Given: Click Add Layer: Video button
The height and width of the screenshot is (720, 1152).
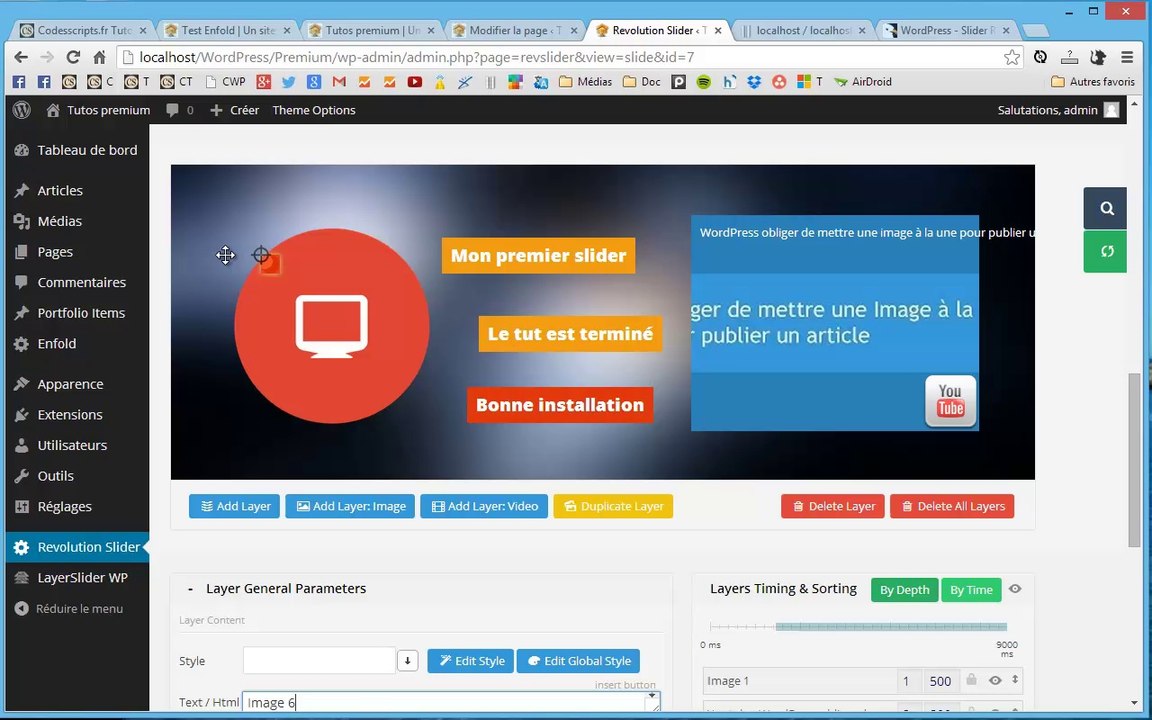Looking at the screenshot, I should click(484, 506).
